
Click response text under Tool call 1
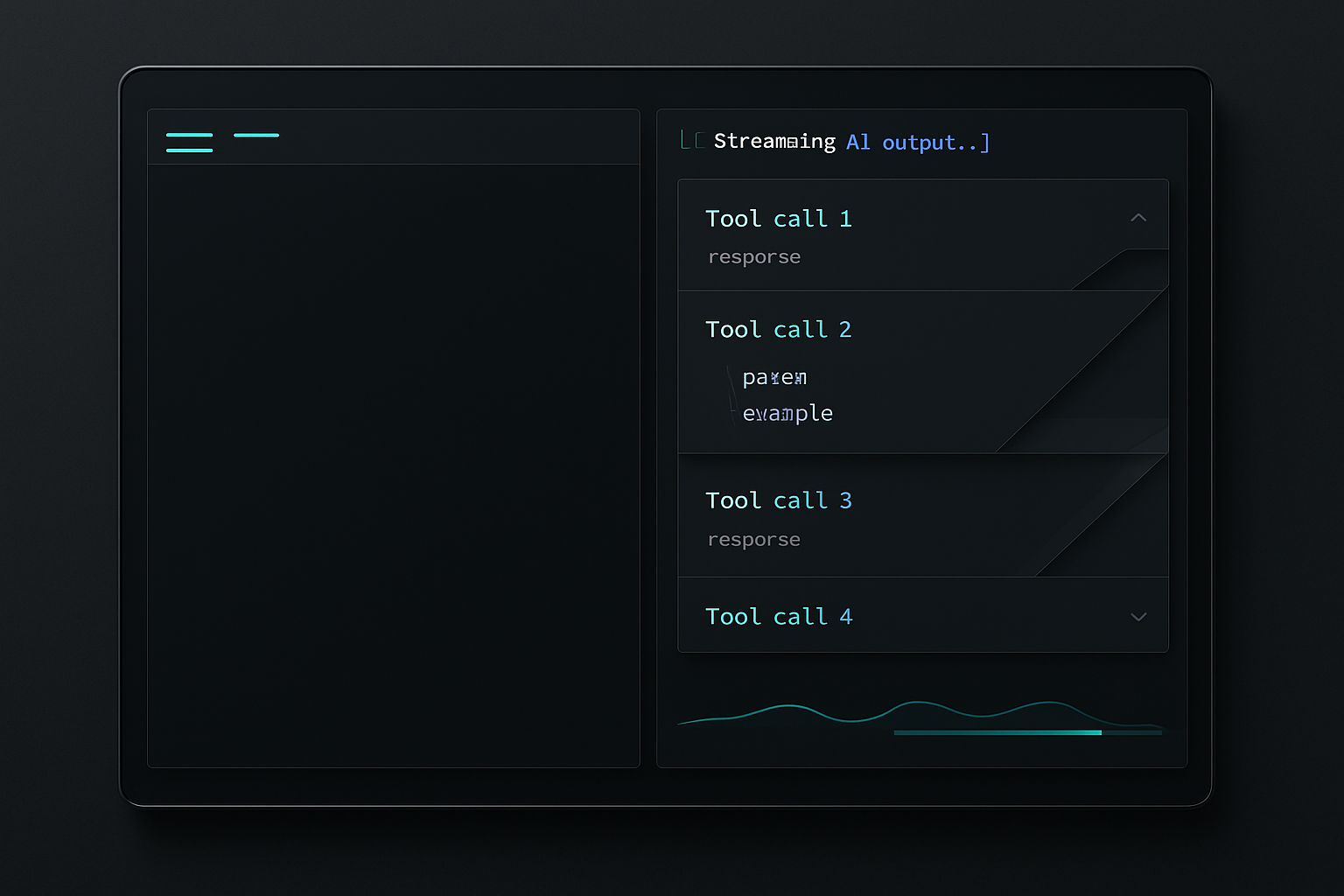click(754, 257)
